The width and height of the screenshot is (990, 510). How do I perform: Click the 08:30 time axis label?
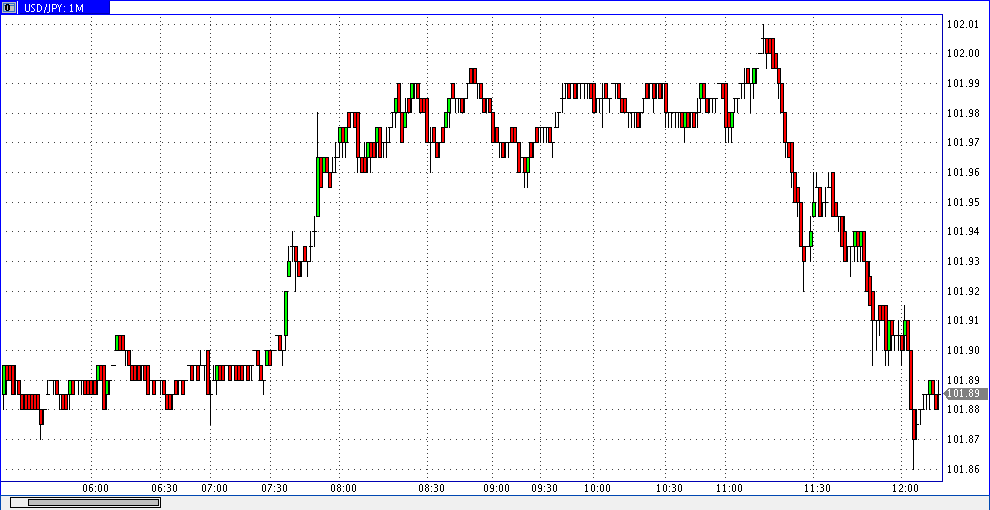[432, 489]
